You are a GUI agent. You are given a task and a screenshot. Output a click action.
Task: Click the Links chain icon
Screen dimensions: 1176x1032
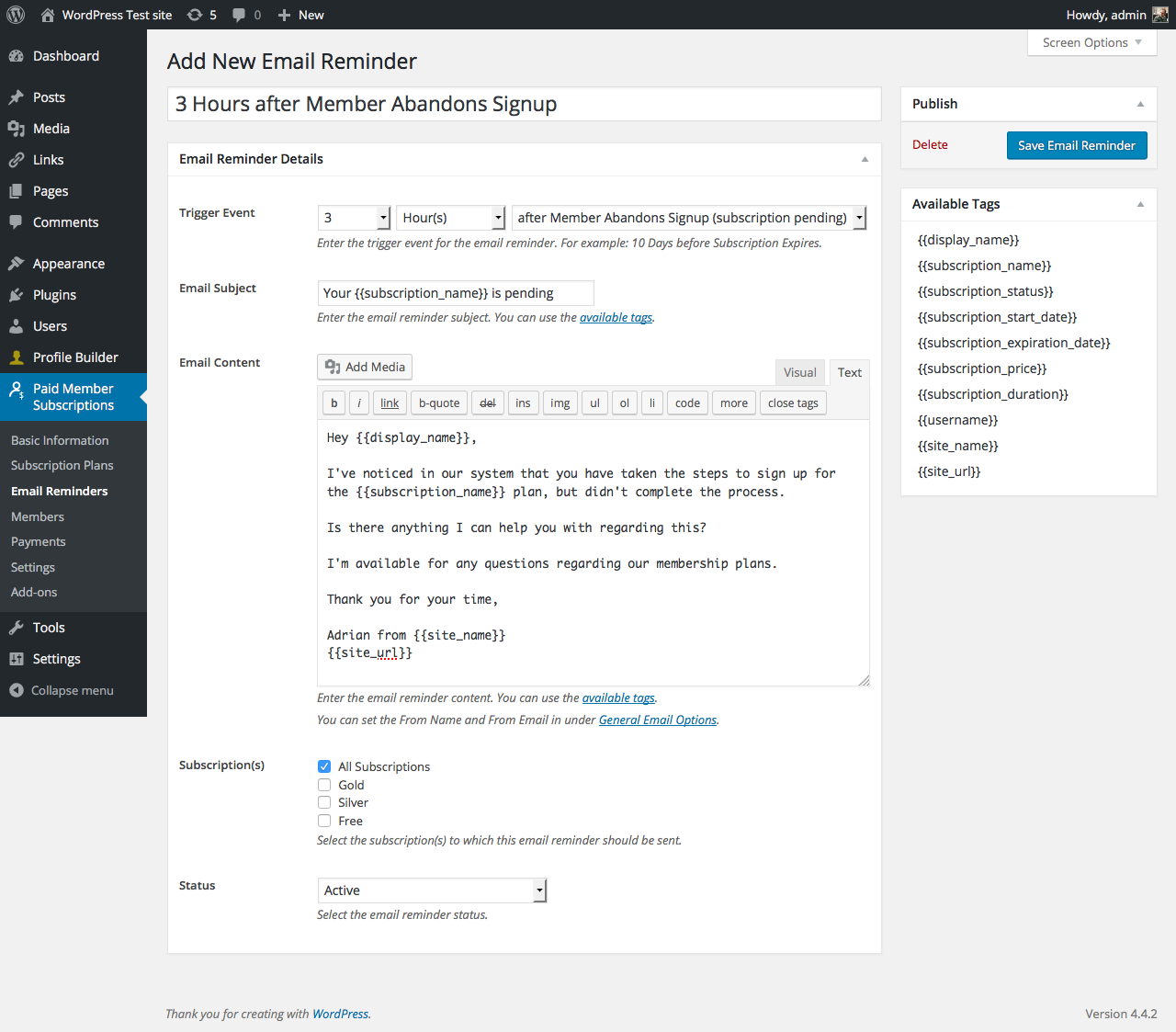click(17, 160)
